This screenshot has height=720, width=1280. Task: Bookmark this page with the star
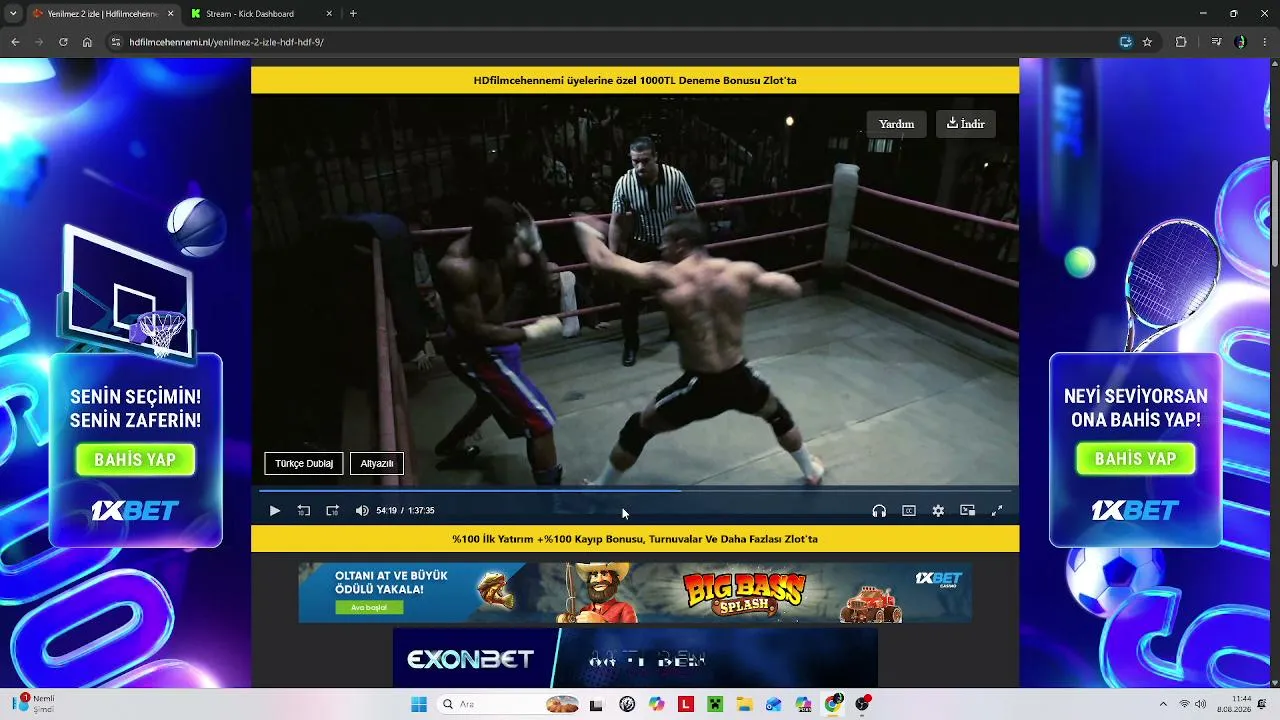click(1148, 42)
